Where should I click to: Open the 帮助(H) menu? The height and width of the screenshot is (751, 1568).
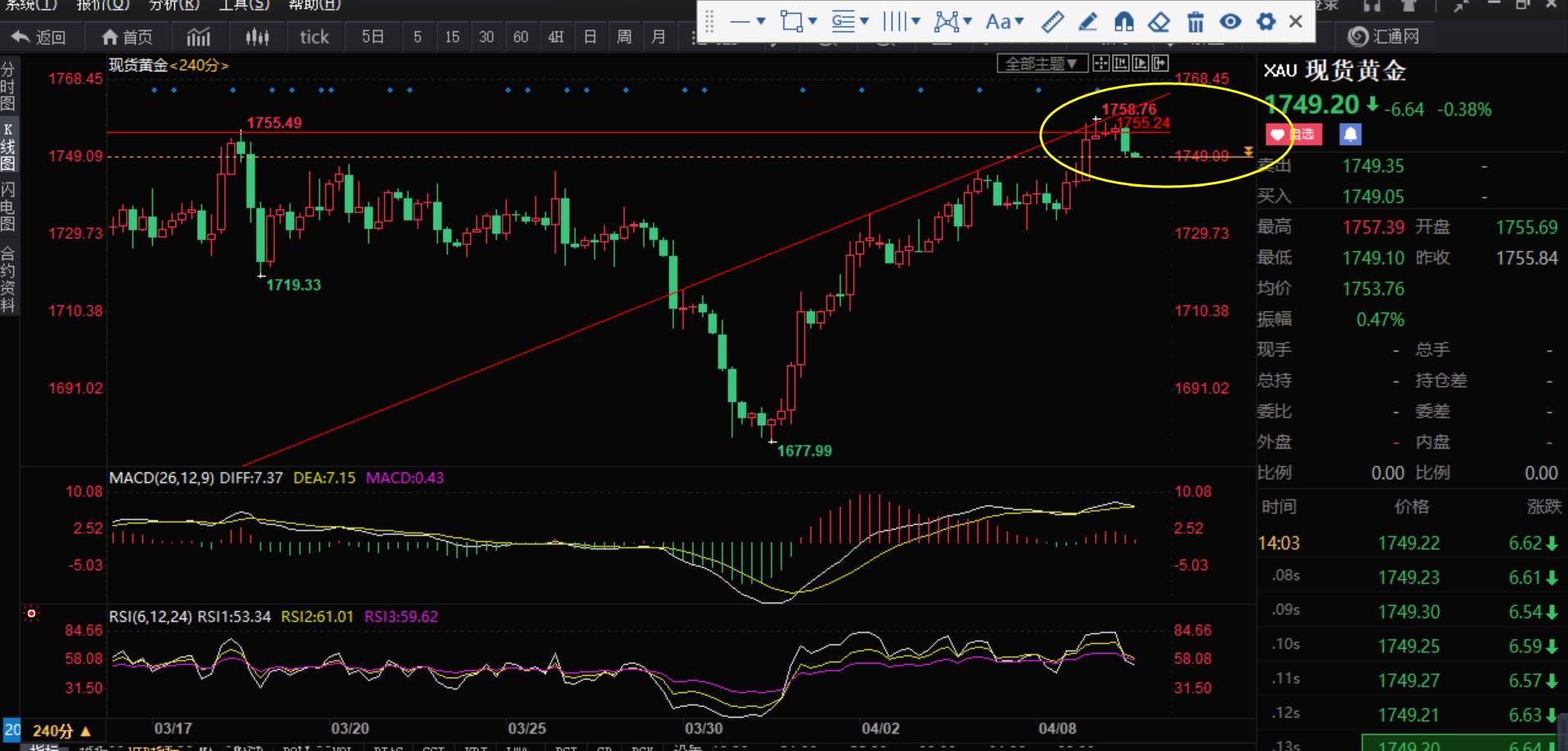click(x=314, y=5)
